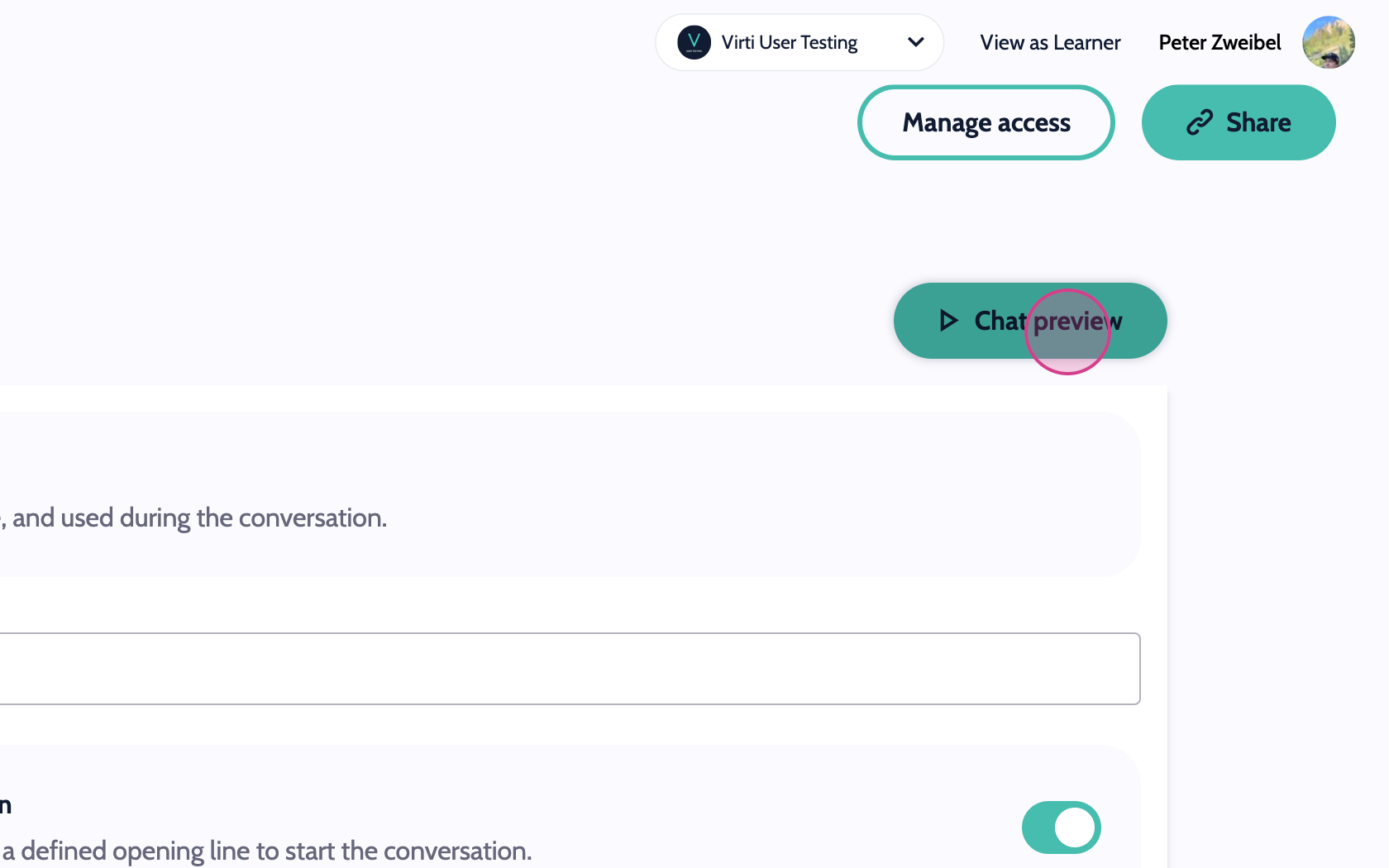The width and height of the screenshot is (1389, 868).
Task: Click the word 'access' in Manage access
Action: (x=1033, y=122)
